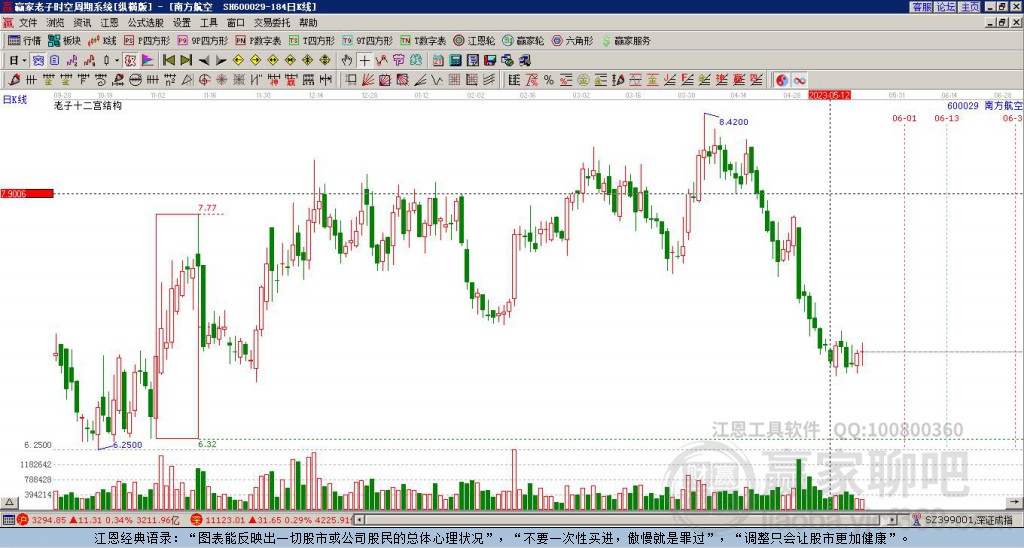Click the 6.32 low price label
Screen dimensions: 1024x548
coord(206,444)
